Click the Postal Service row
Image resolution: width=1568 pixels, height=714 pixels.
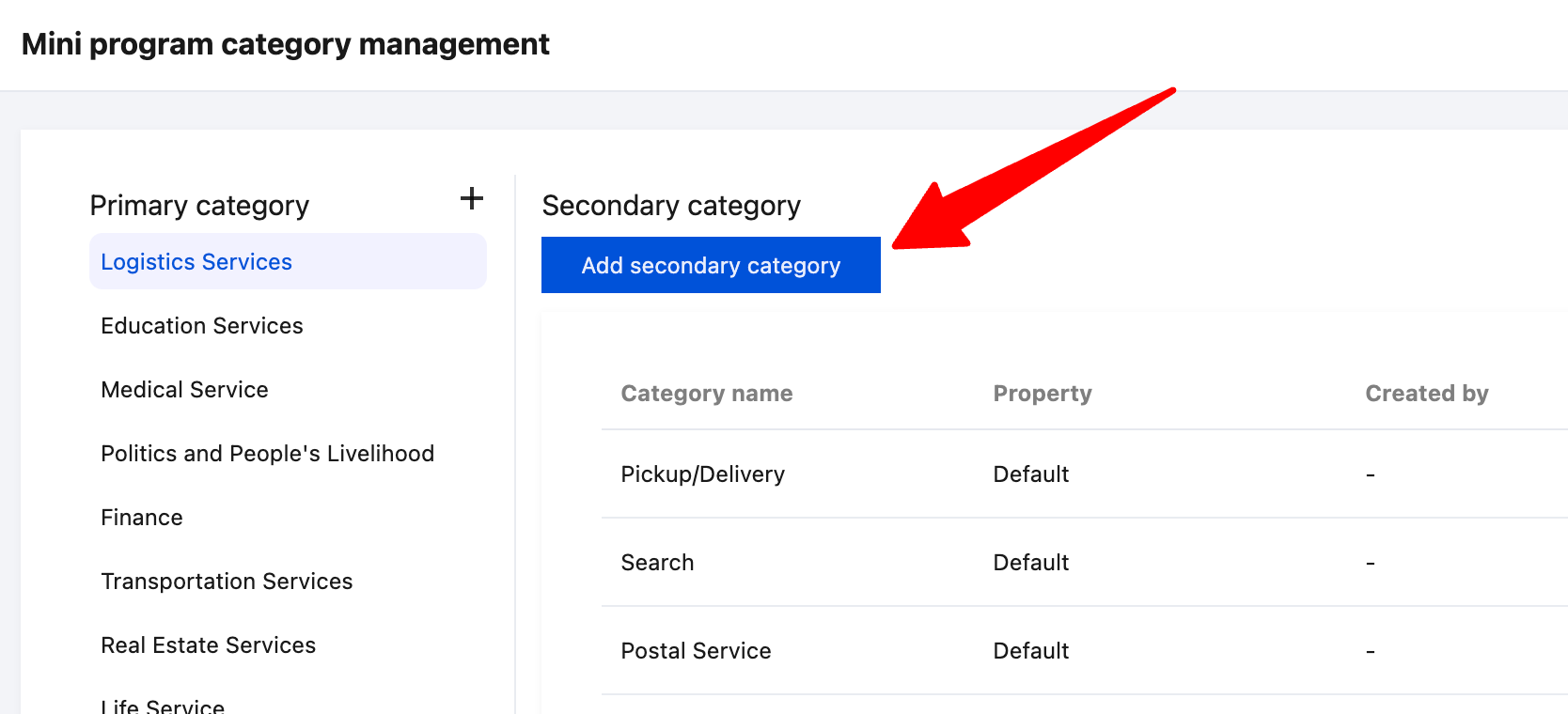pos(696,651)
